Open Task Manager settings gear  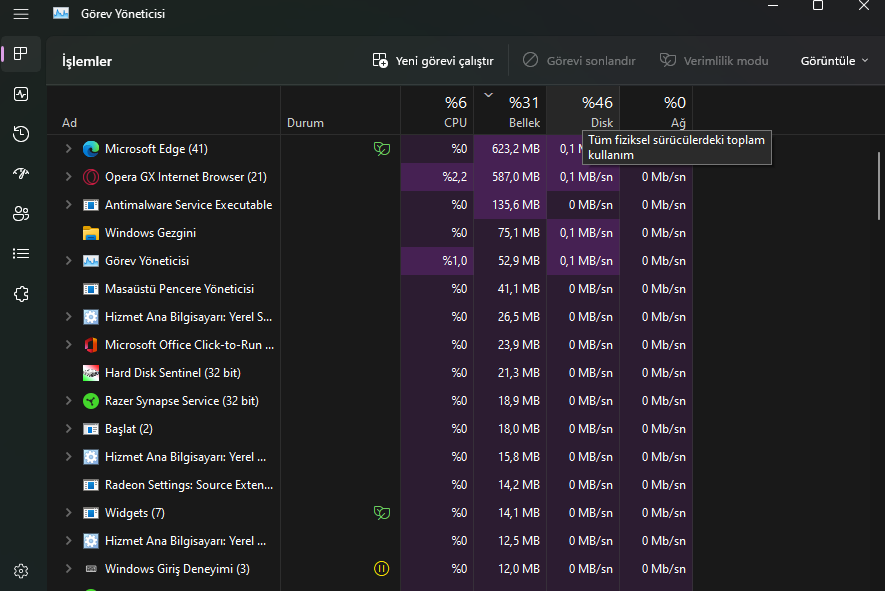tap(21, 571)
